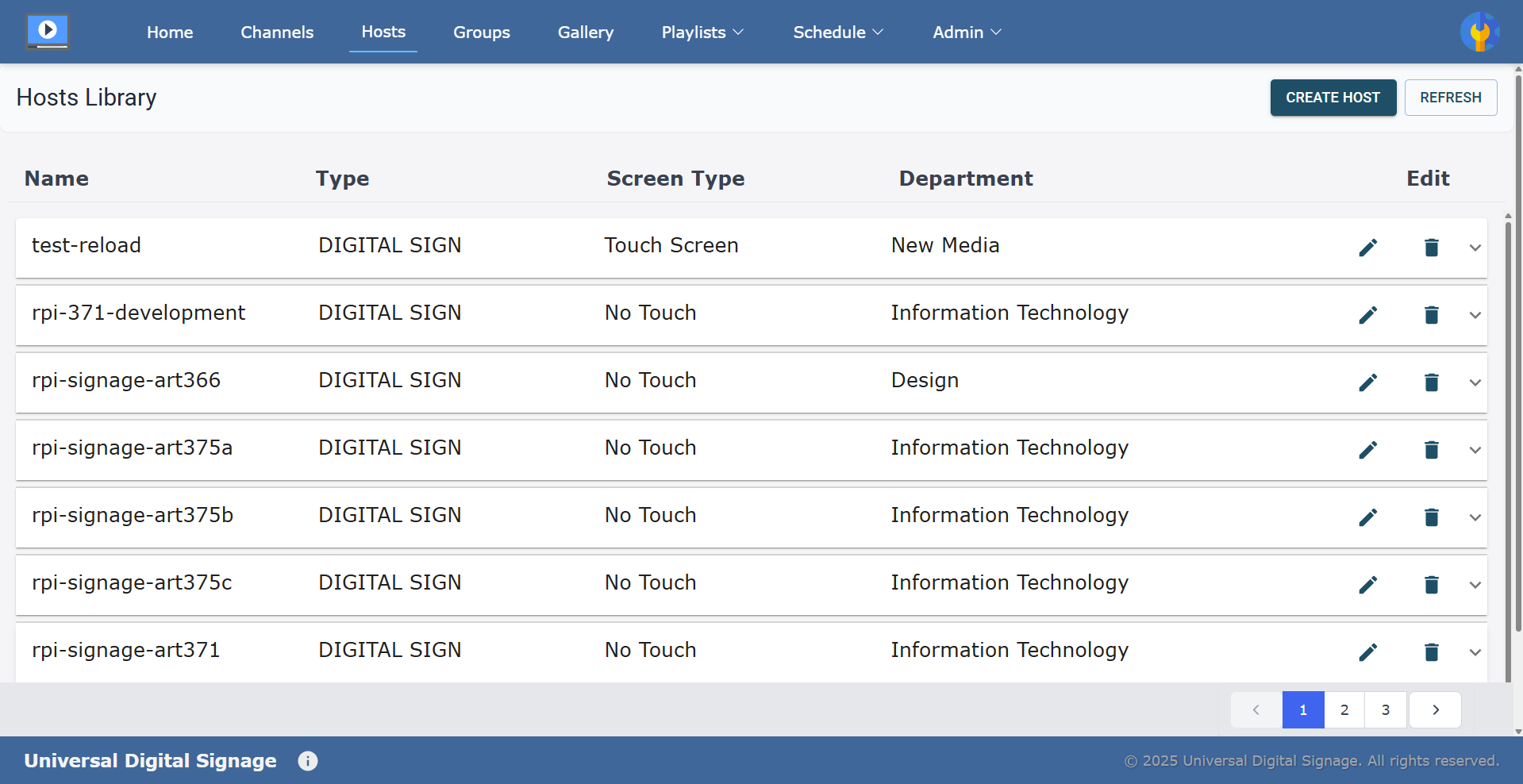Expand the rpi-signage-art366 row

1475,382
